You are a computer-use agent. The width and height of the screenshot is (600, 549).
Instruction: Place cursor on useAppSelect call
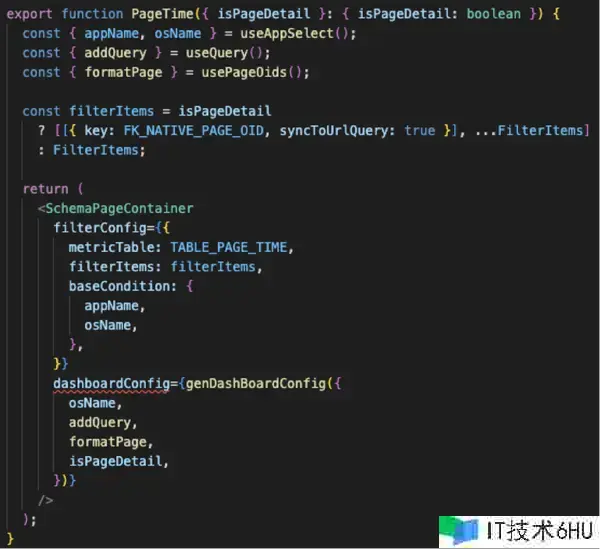(x=287, y=33)
